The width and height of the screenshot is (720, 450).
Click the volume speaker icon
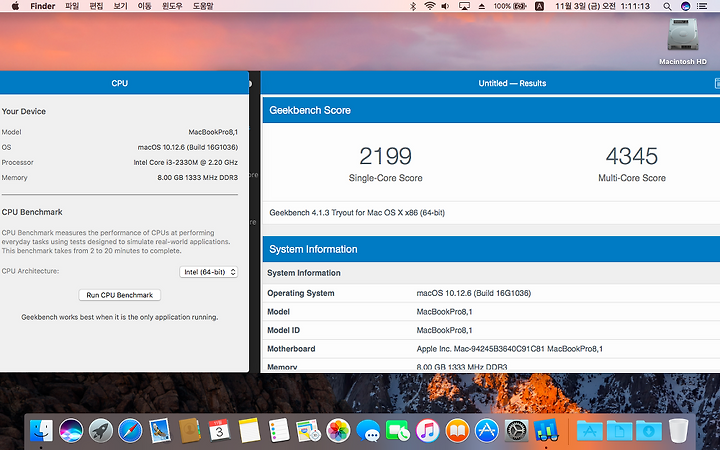(445, 6)
